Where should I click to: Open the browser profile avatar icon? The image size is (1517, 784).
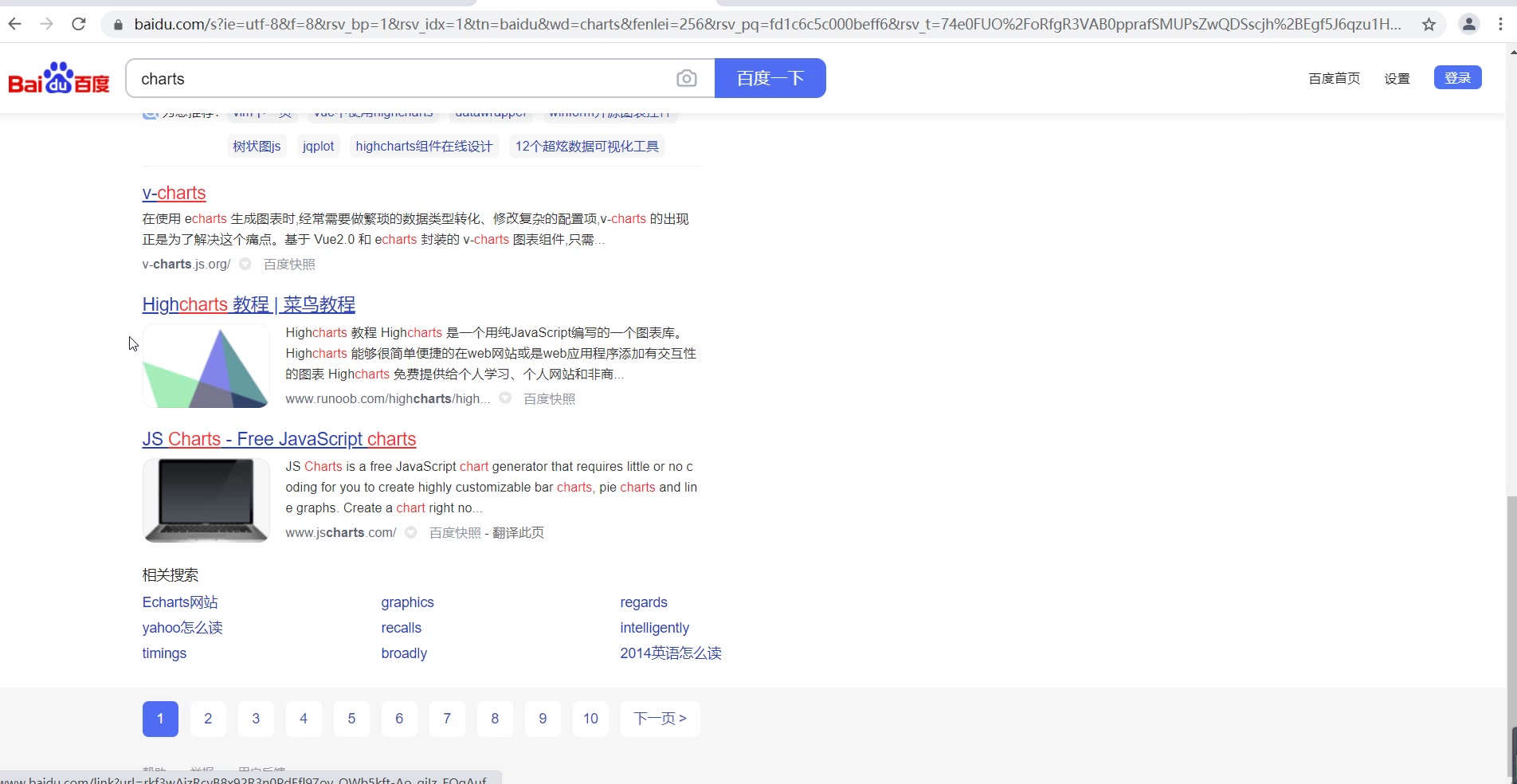click(x=1468, y=25)
